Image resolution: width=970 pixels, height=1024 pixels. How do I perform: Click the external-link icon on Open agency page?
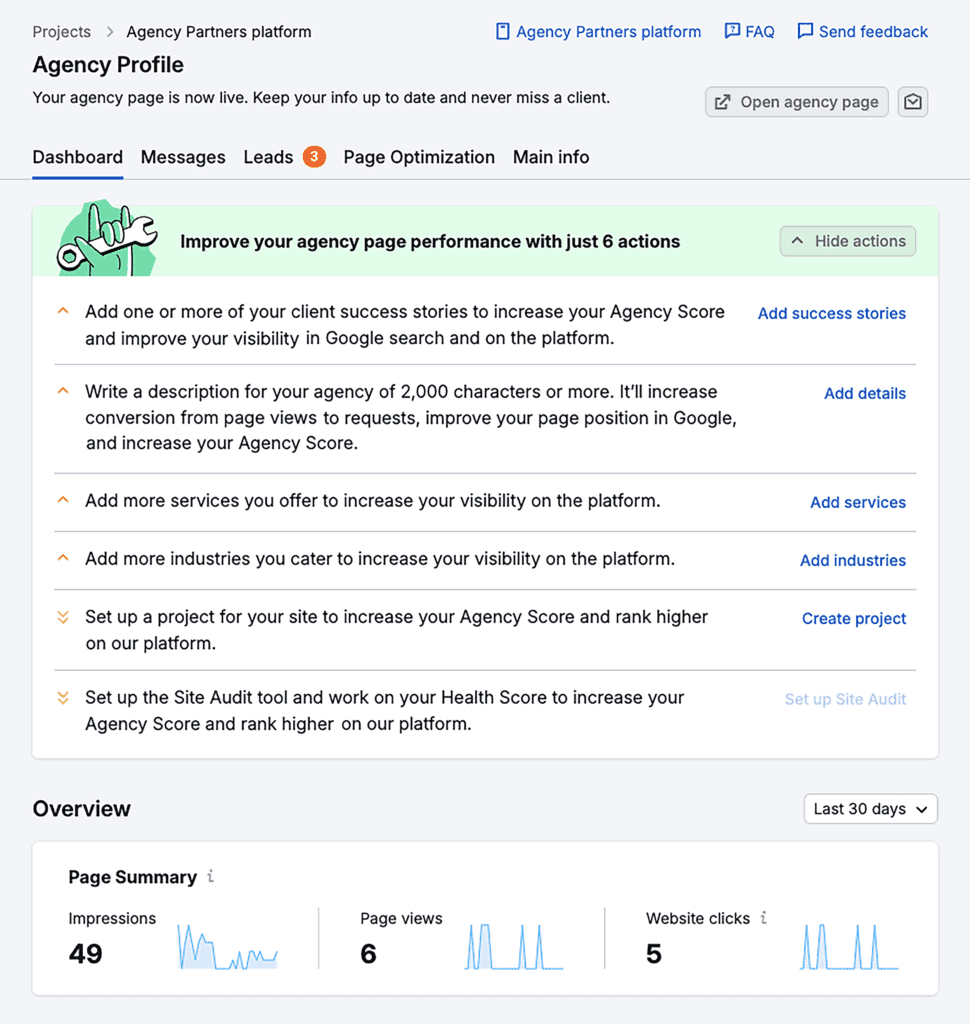pos(722,101)
